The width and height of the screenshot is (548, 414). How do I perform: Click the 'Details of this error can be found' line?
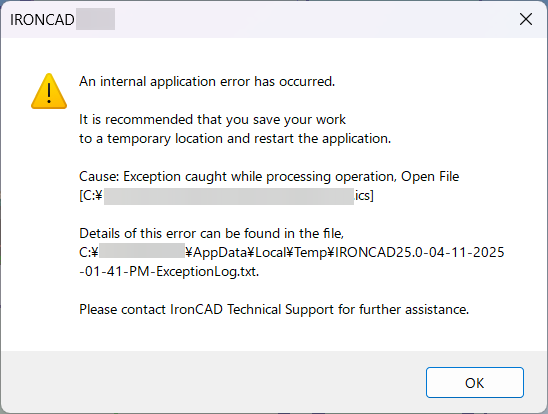point(211,233)
